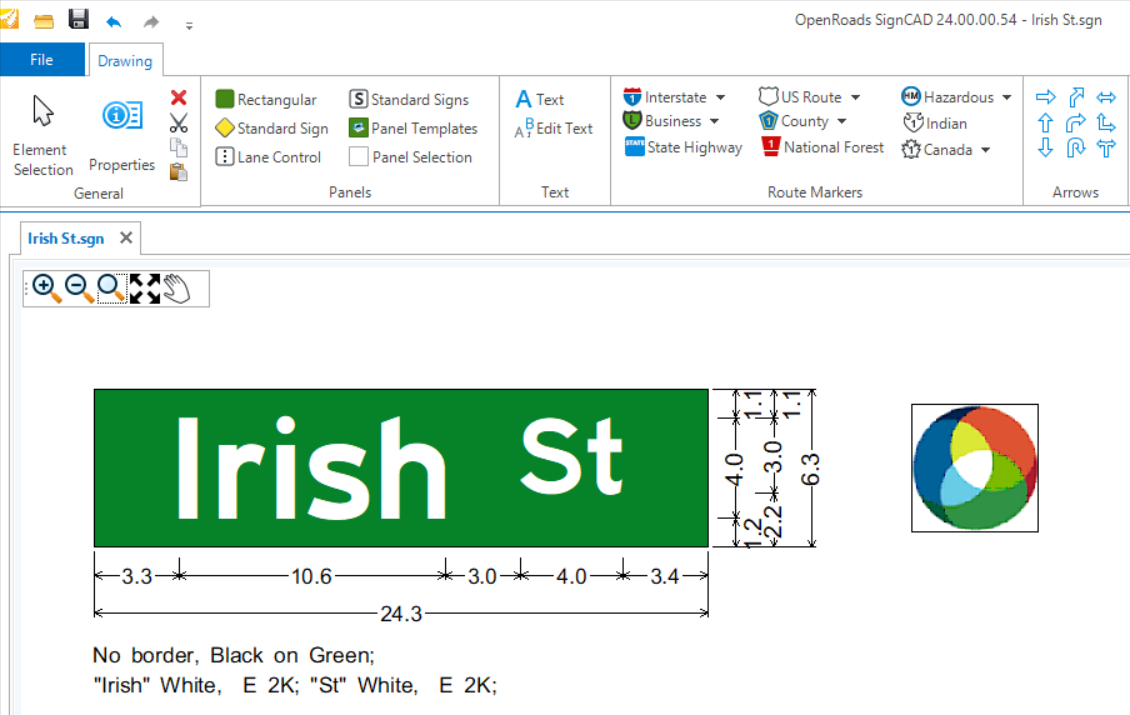Add a Lane Control panel

[x=268, y=156]
